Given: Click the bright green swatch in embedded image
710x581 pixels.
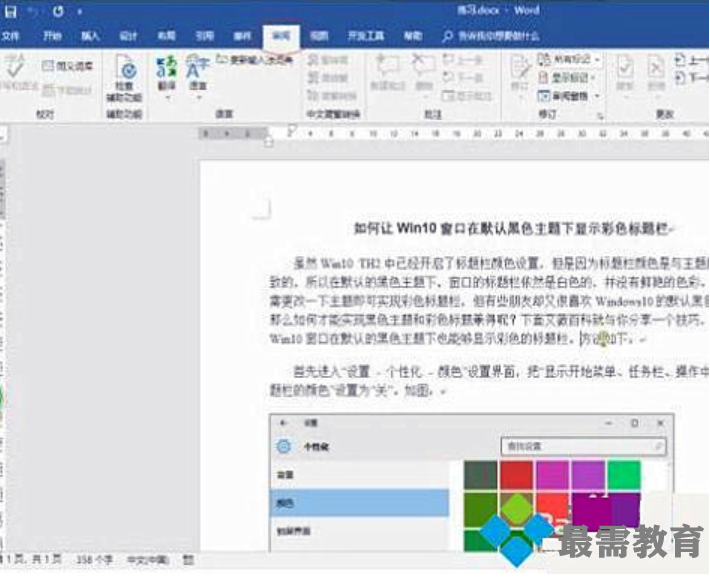Looking at the screenshot, I should 624,474.
